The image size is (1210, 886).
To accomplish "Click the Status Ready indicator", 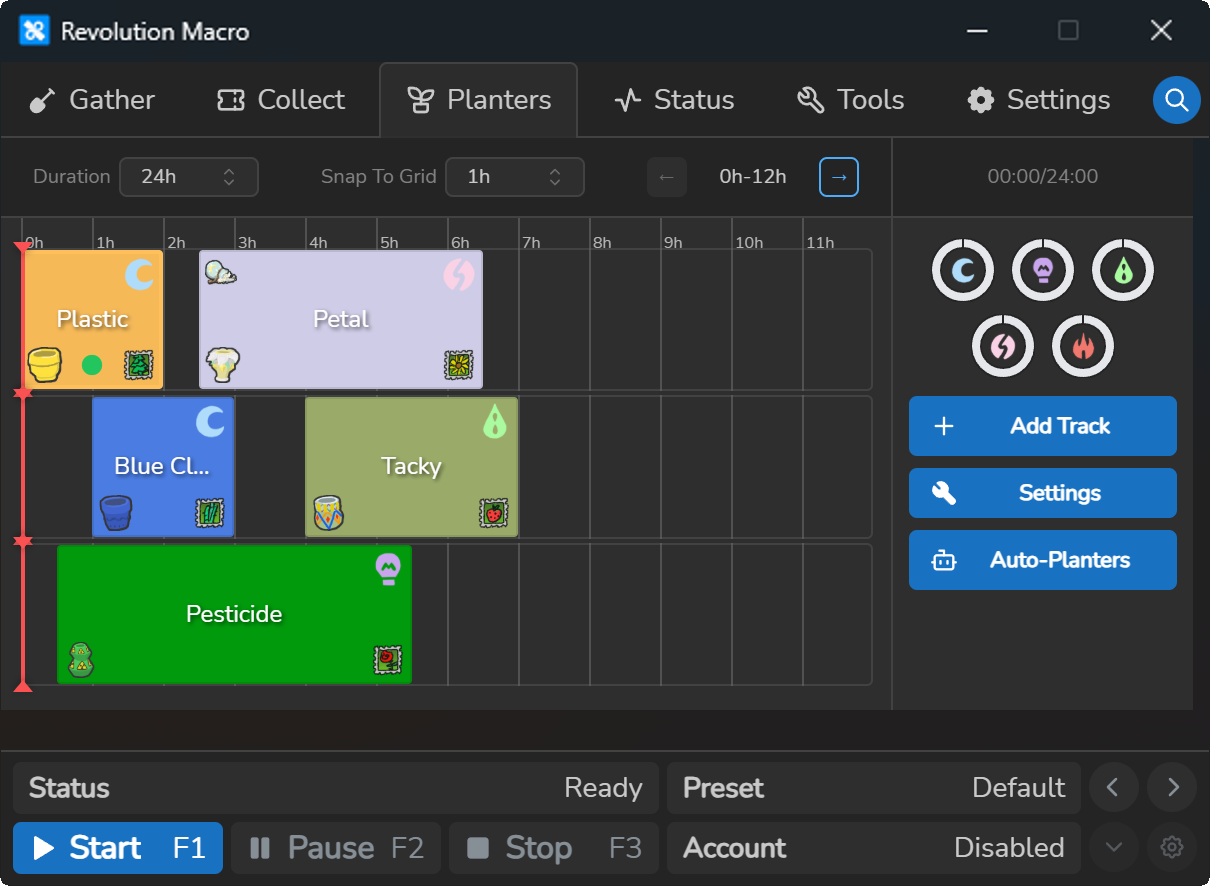I will tap(336, 788).
